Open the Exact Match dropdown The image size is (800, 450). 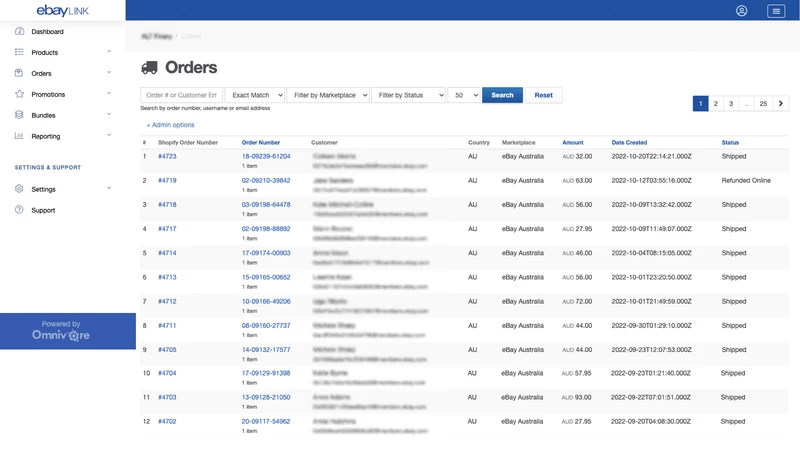pos(255,95)
